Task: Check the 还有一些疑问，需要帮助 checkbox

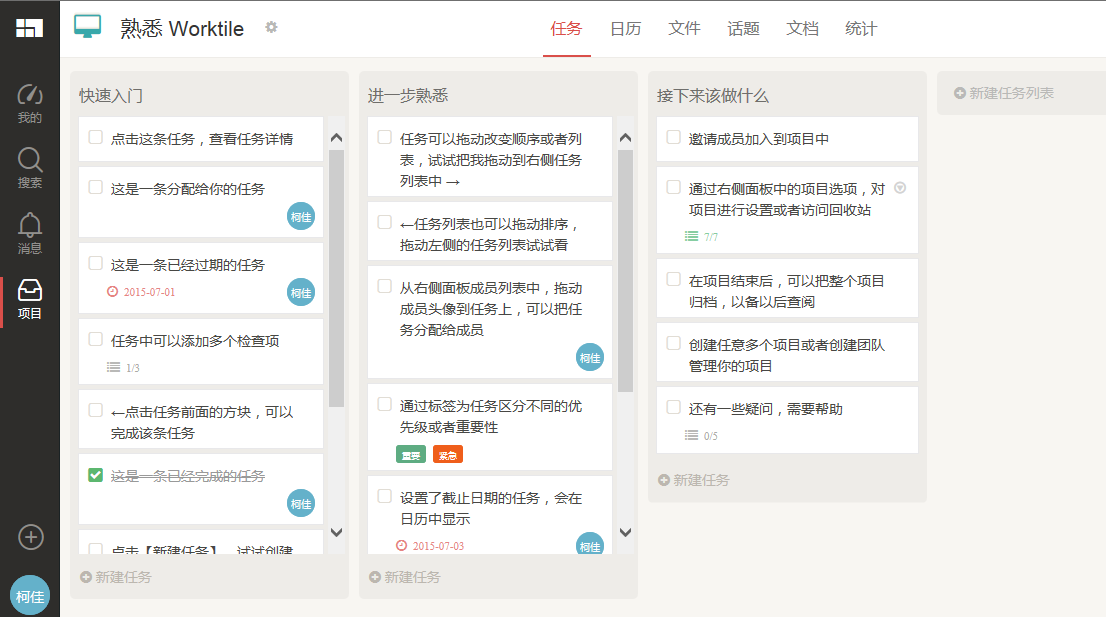Action: 674,407
